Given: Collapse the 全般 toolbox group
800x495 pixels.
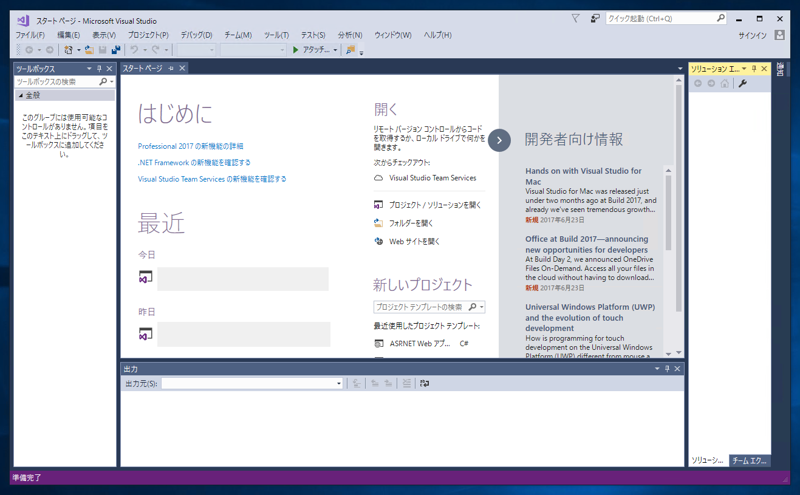Looking at the screenshot, I should (21, 95).
